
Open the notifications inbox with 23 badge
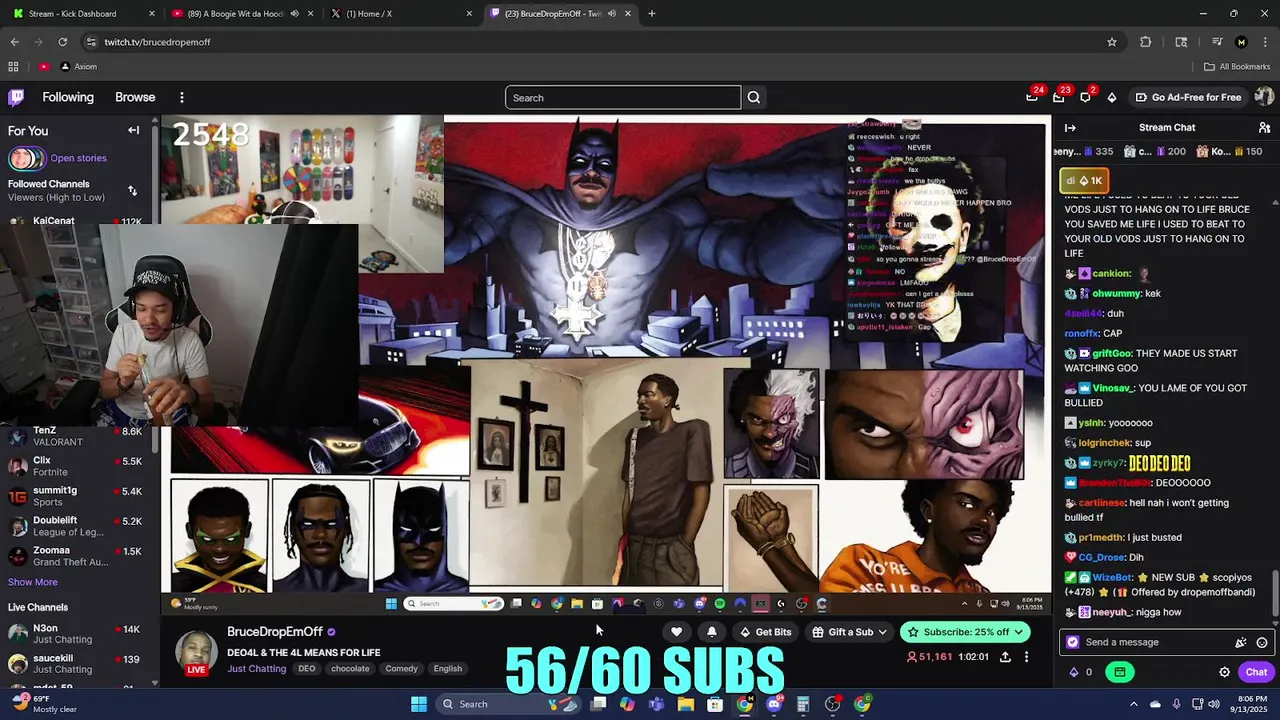tap(1058, 97)
